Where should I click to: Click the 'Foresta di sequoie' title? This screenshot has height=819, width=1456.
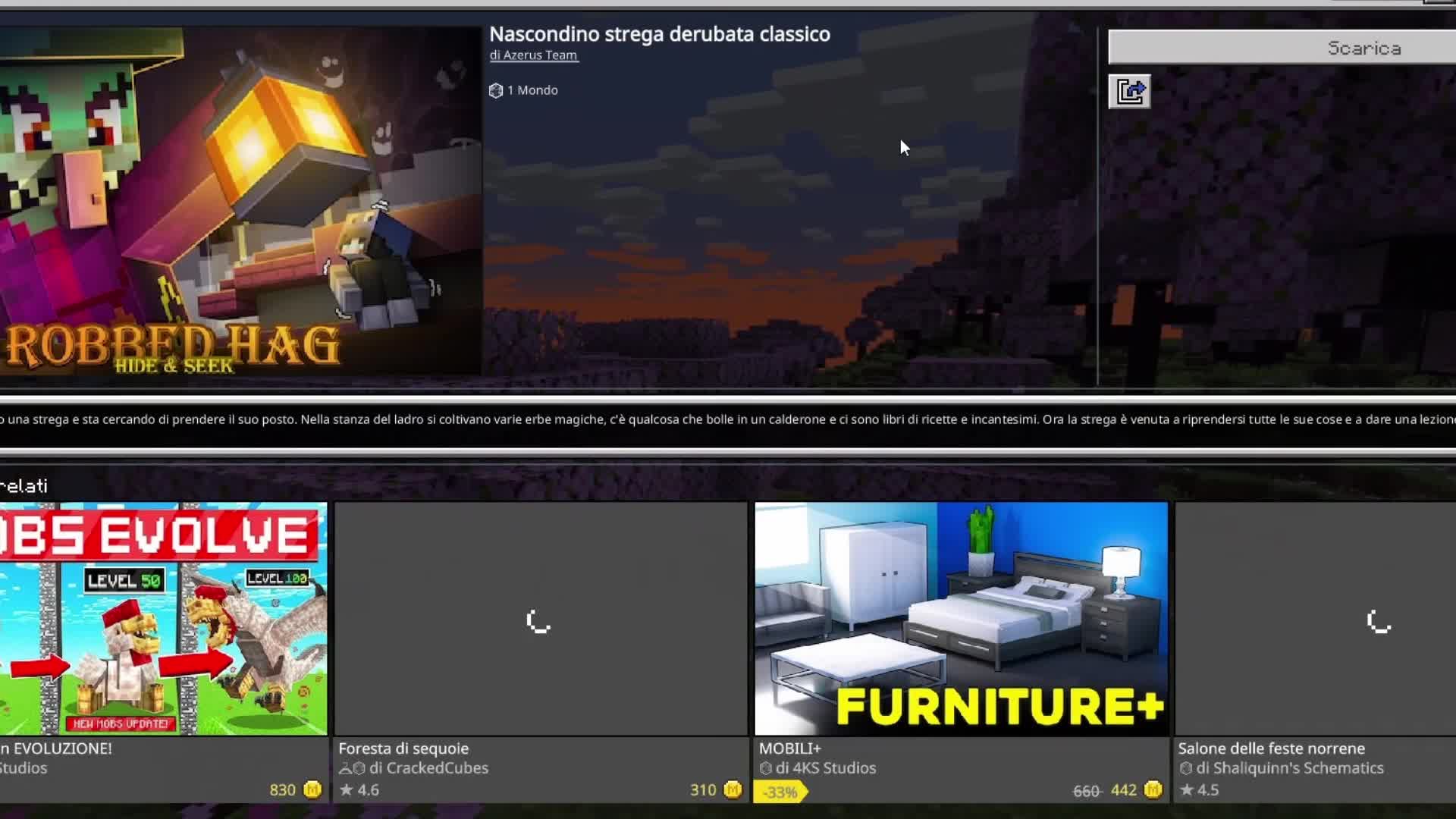[x=403, y=748]
